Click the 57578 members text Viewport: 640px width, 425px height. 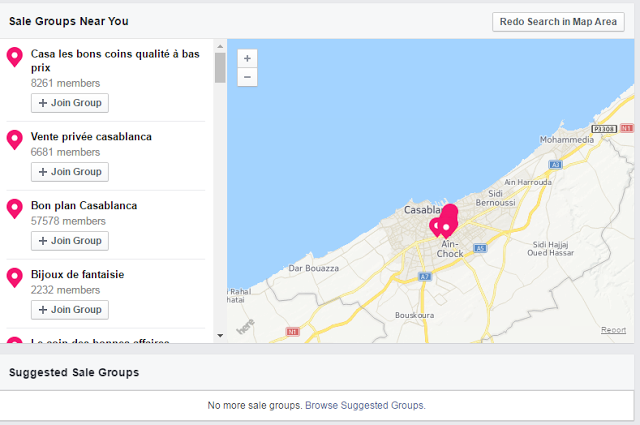68,221
